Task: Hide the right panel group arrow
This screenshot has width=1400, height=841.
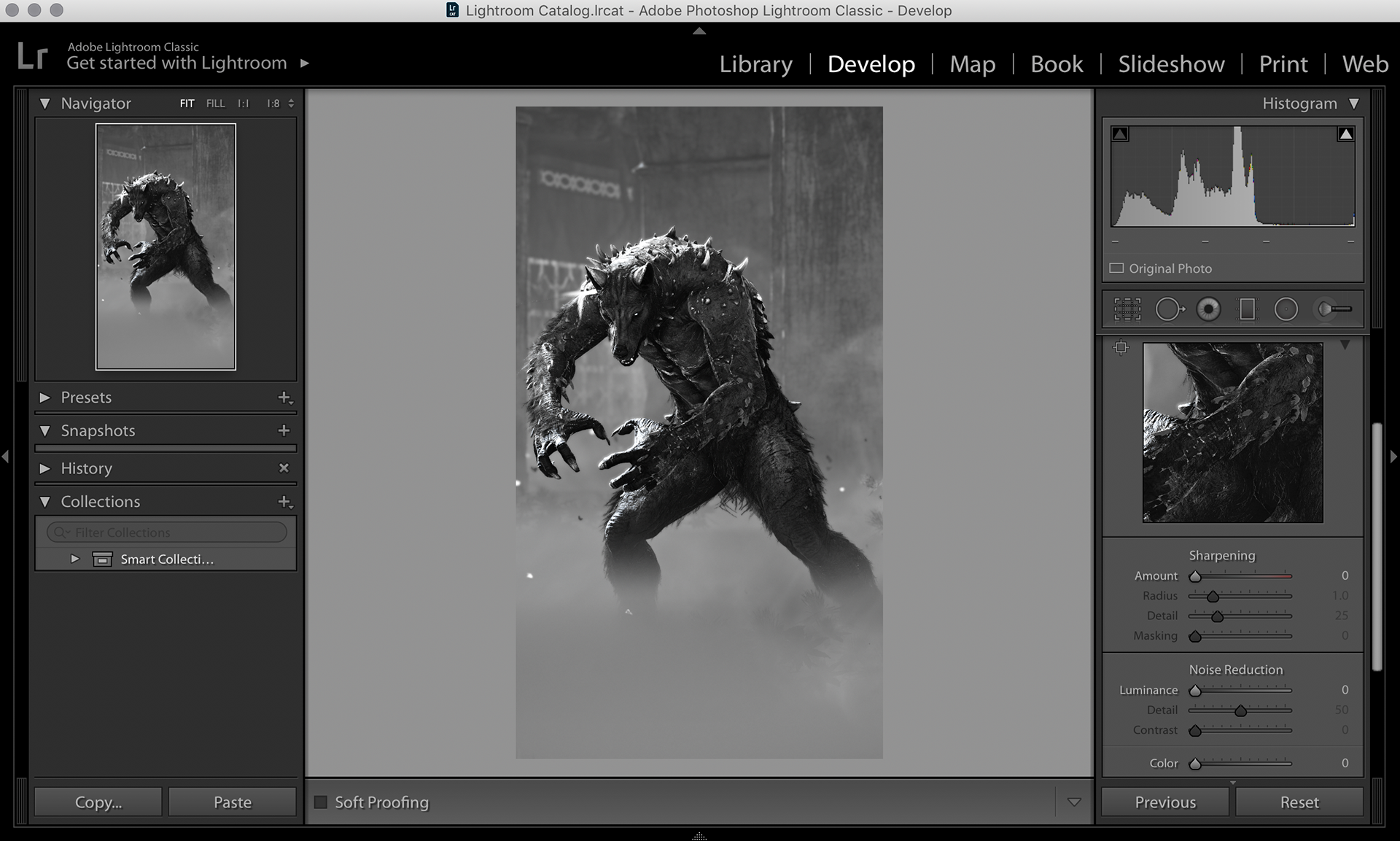Action: 1394,457
